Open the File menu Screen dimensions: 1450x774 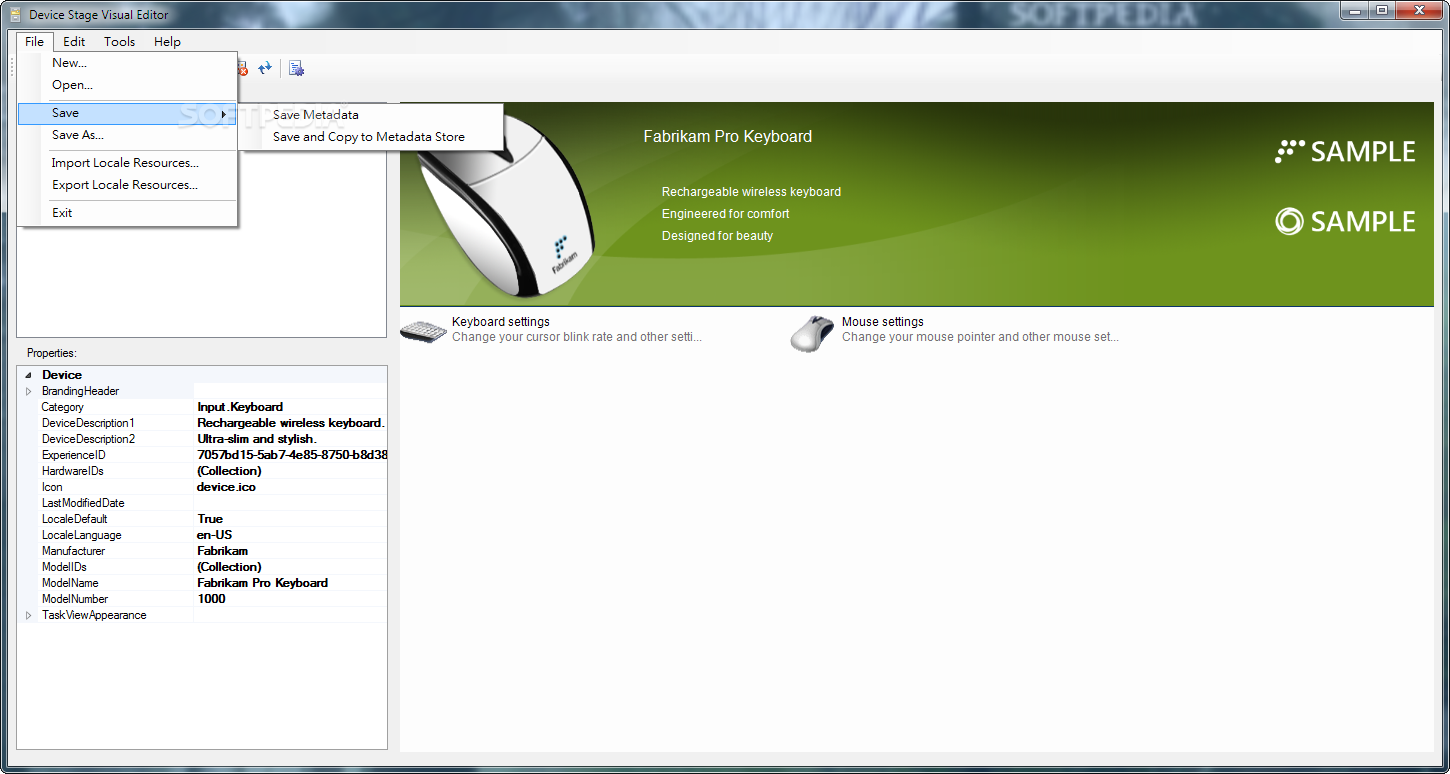click(x=34, y=41)
